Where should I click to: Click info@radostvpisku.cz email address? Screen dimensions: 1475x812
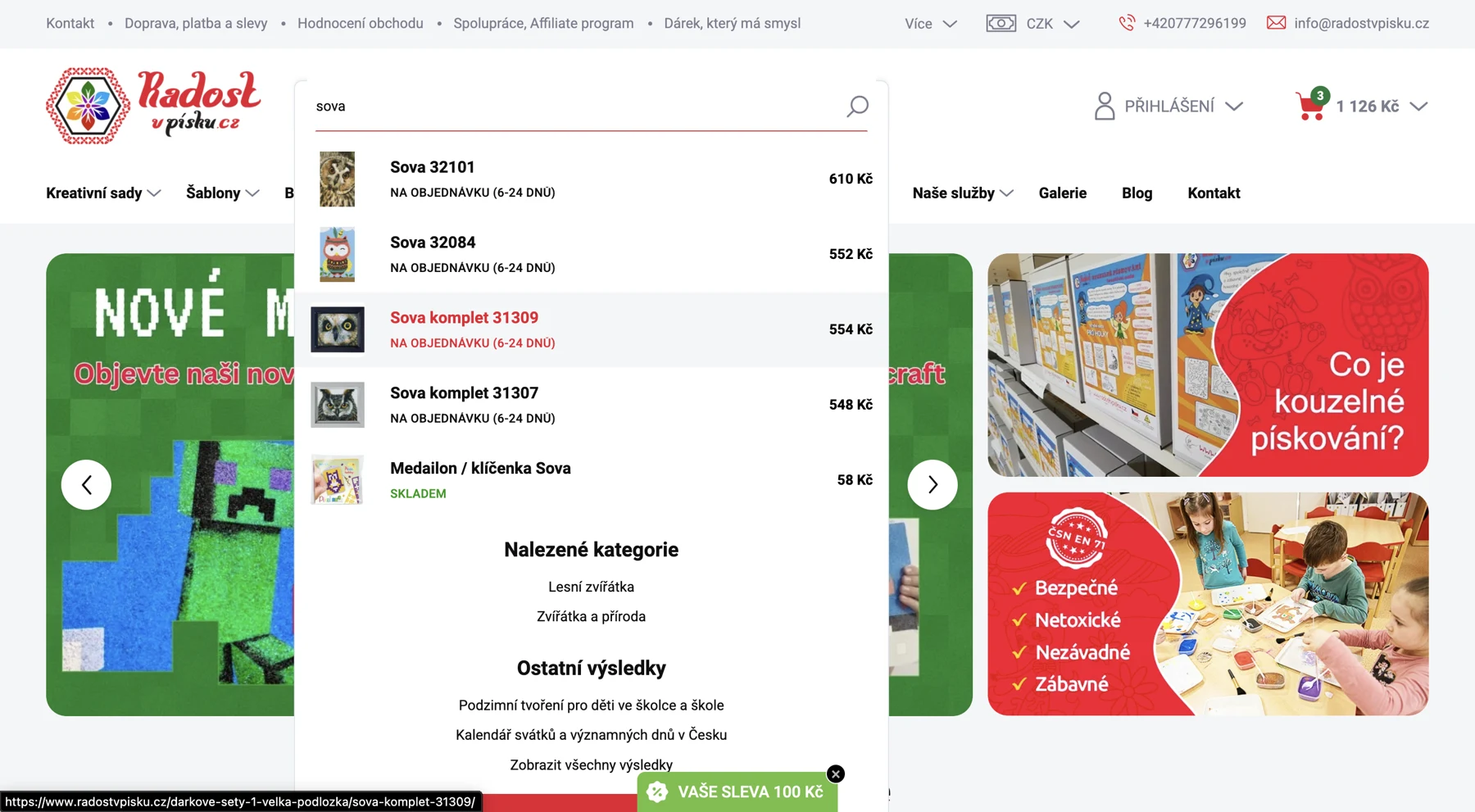(1361, 24)
